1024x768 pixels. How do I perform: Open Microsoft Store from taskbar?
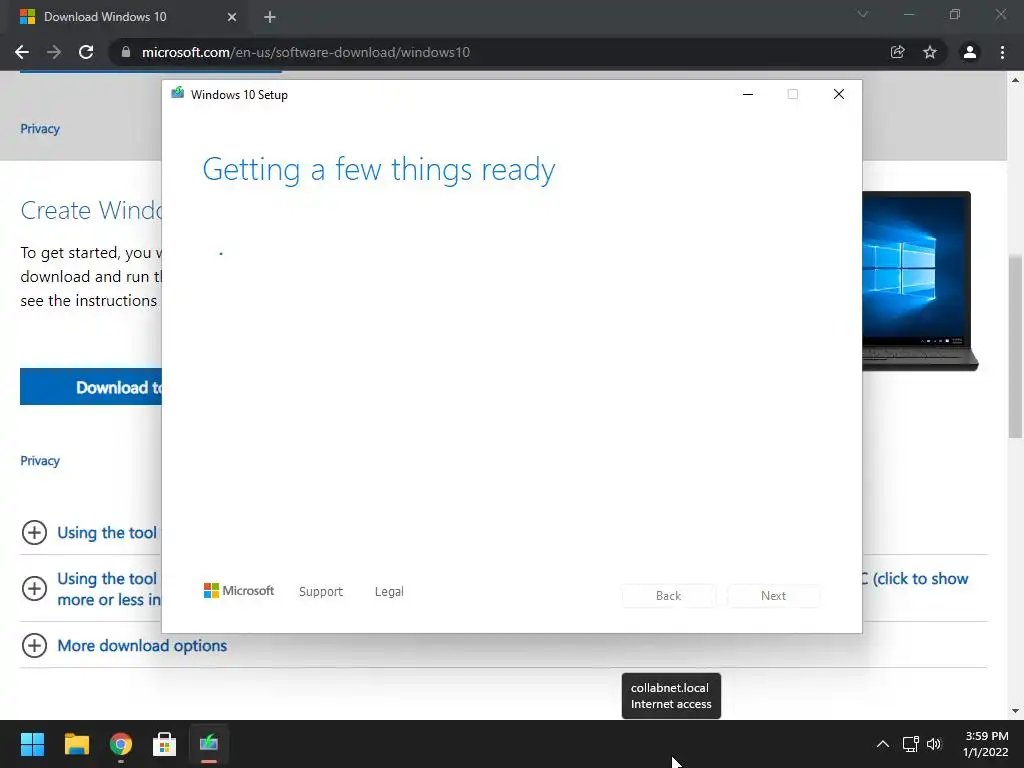point(165,744)
